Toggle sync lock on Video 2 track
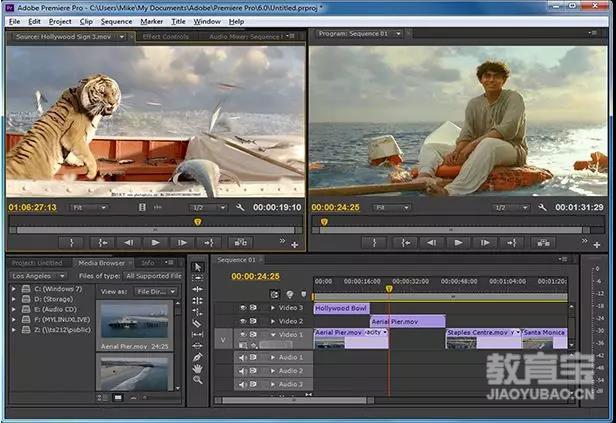Image resolution: width=616 pixels, height=423 pixels. click(253, 321)
